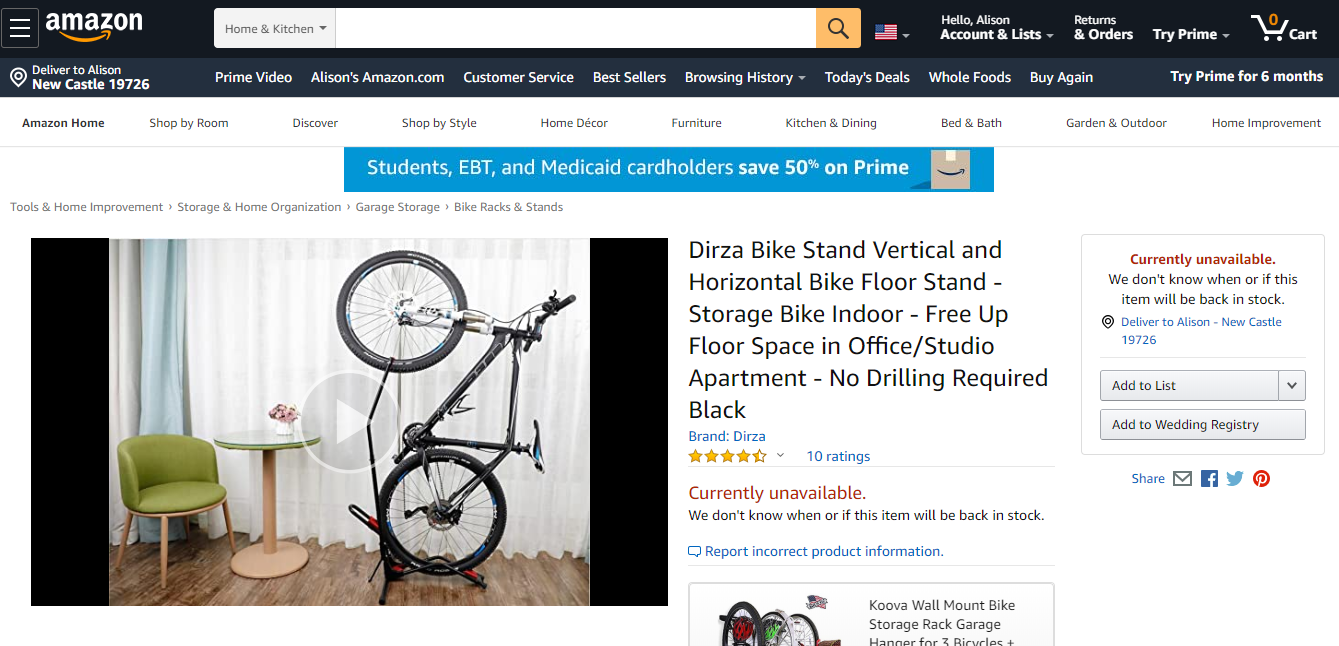
Task: Share product on Twitter icon
Action: (x=1235, y=479)
